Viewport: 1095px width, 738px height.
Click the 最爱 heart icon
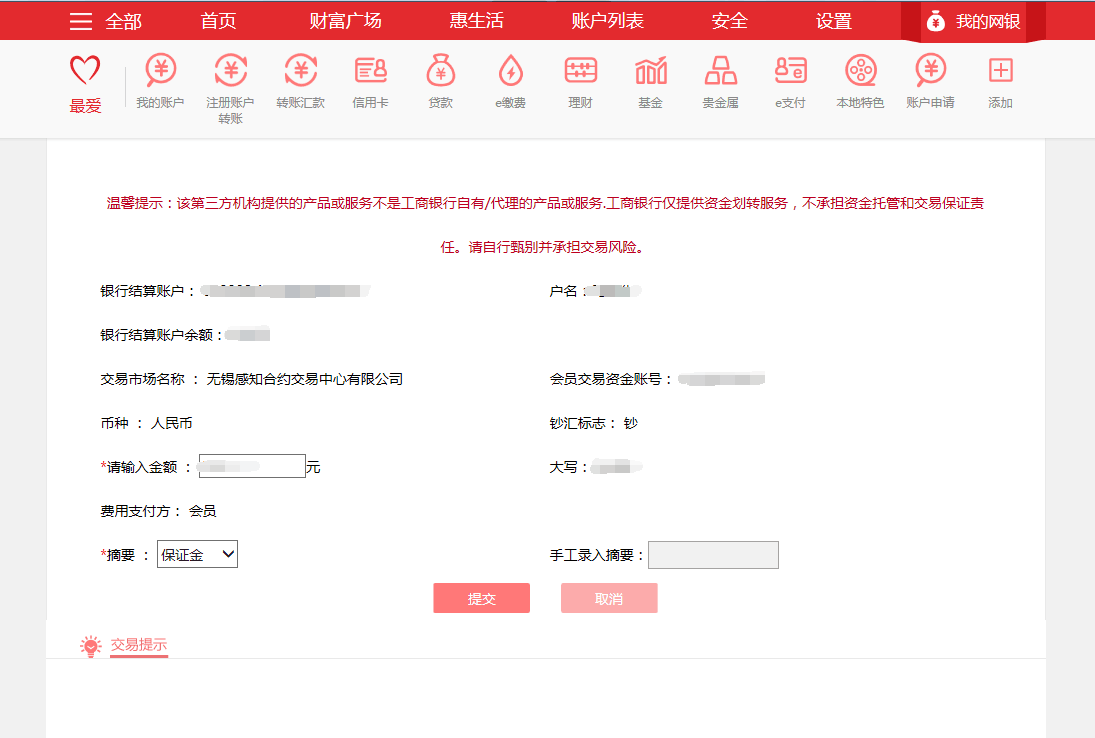click(85, 70)
